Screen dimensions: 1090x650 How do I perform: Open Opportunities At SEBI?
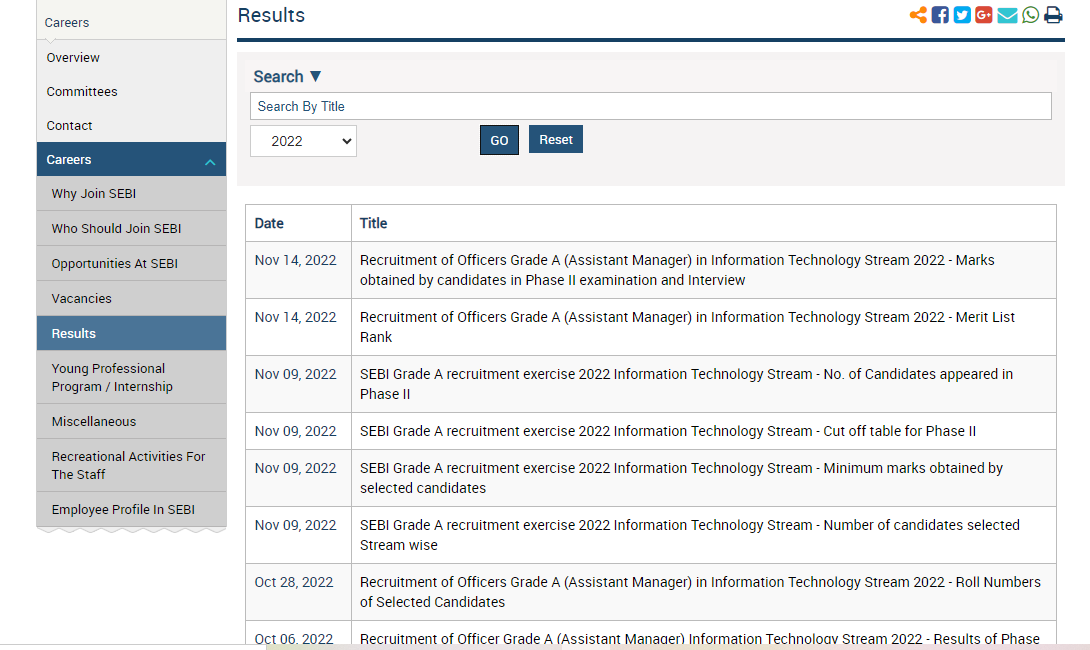click(x=131, y=263)
